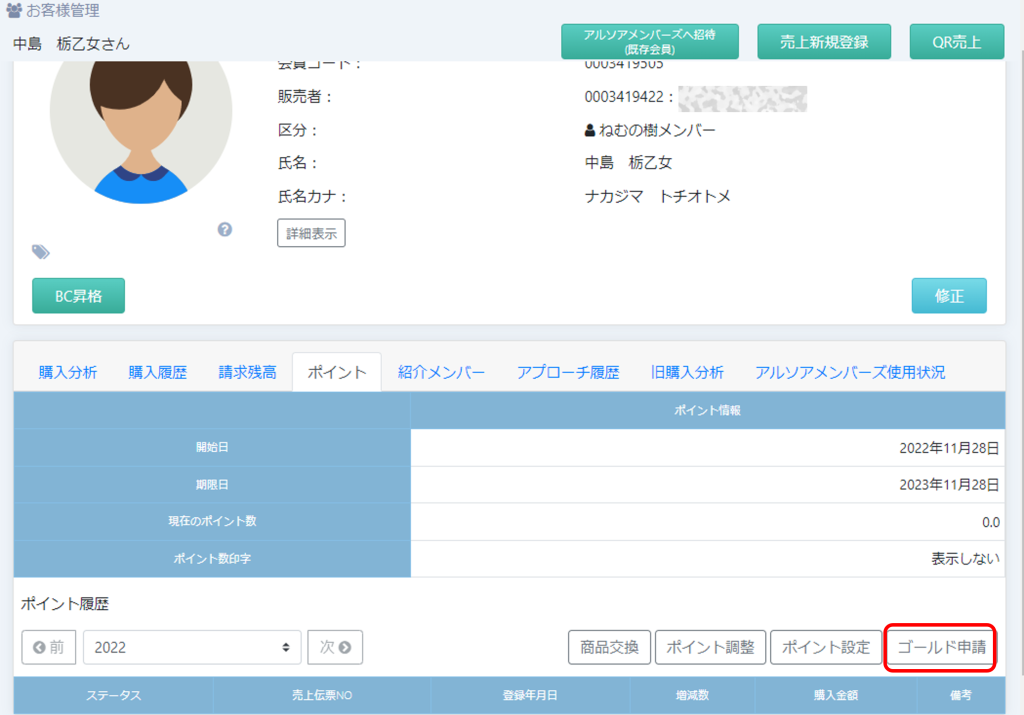Switch to the 購入履歴 tab
This screenshot has width=1024, height=715.
[158, 372]
